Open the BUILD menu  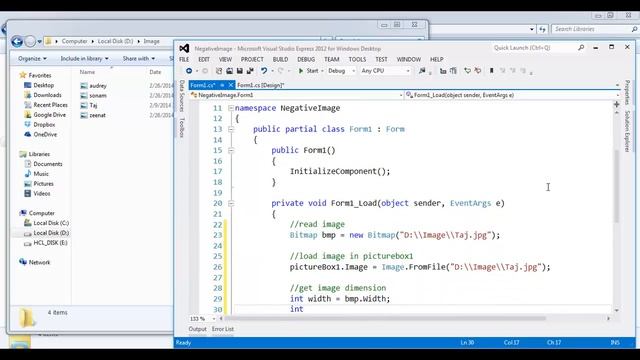tap(280, 59)
